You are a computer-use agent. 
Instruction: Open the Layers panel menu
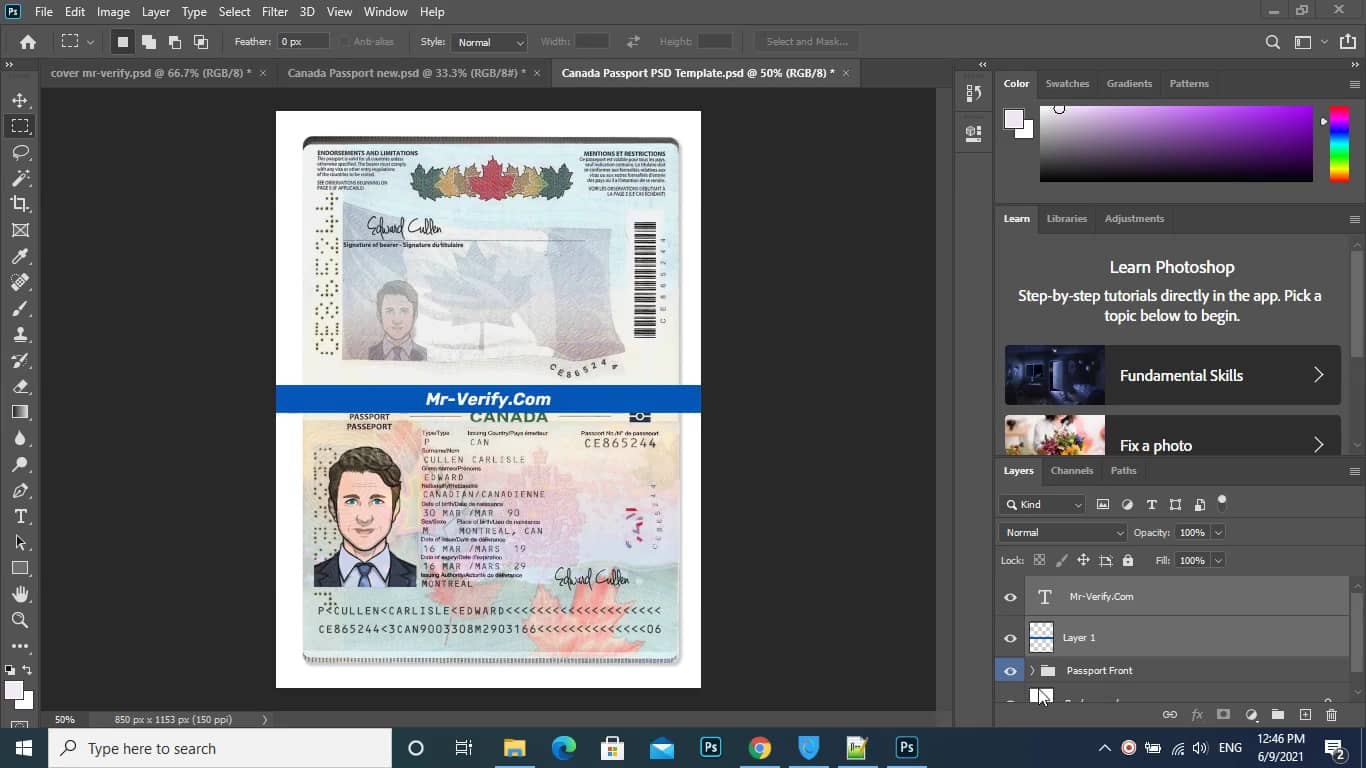click(1355, 471)
